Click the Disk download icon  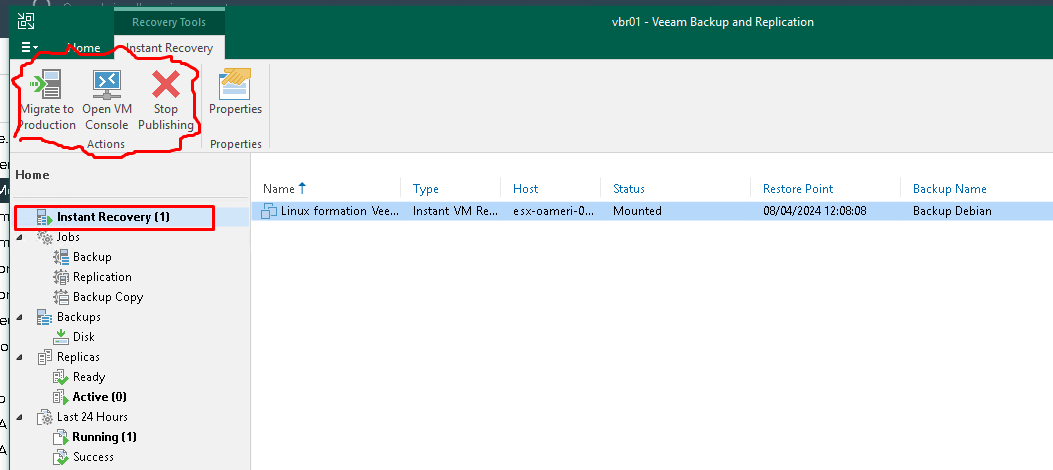tap(61, 337)
